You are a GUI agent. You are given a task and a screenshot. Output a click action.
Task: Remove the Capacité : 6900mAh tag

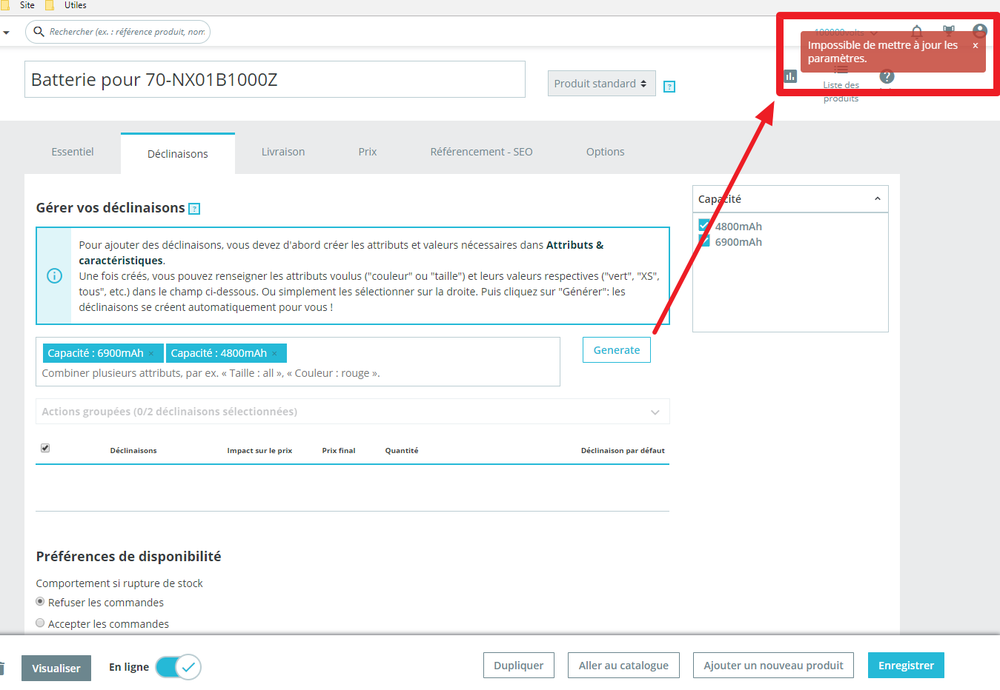151,353
